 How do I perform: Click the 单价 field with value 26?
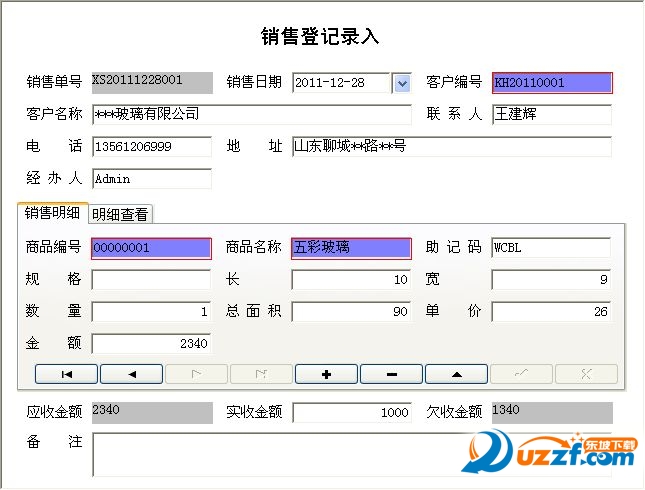pos(551,312)
